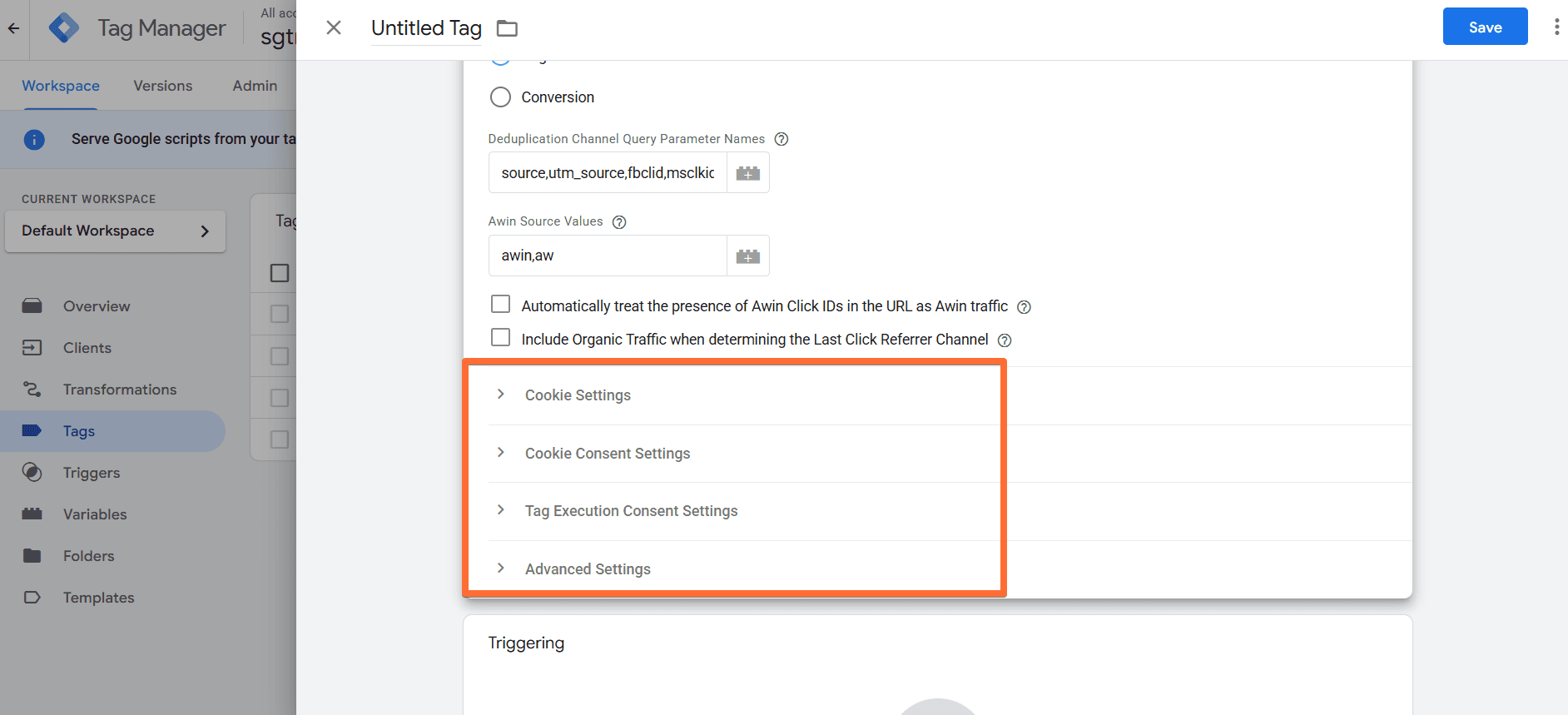Save the tag with the Save button
The height and width of the screenshot is (715, 1568).
click(x=1485, y=27)
